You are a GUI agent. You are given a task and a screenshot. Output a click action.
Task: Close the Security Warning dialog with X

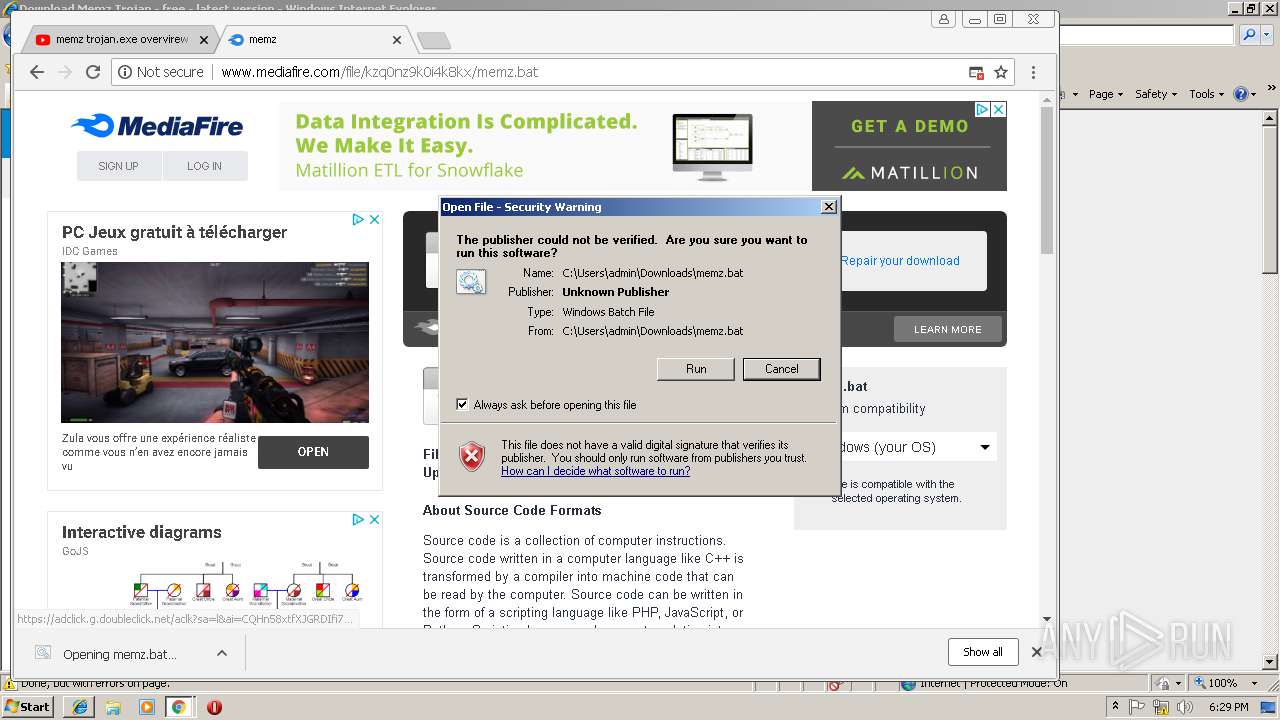tap(828, 207)
